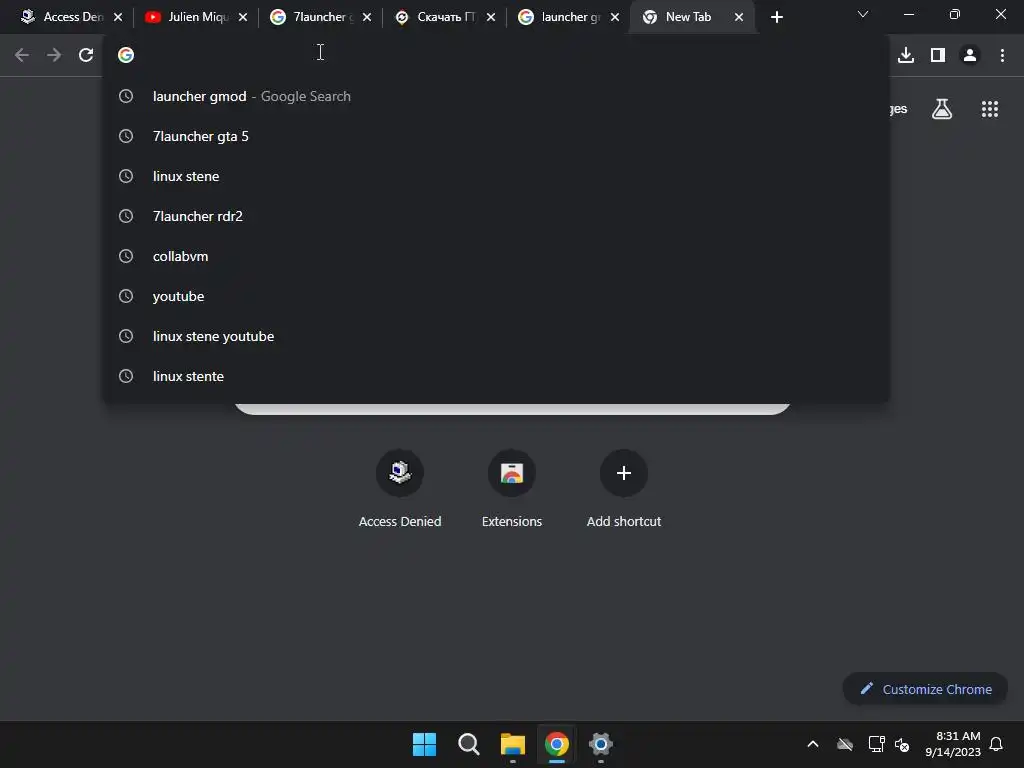
Task: Reload the current page
Action: [86, 56]
